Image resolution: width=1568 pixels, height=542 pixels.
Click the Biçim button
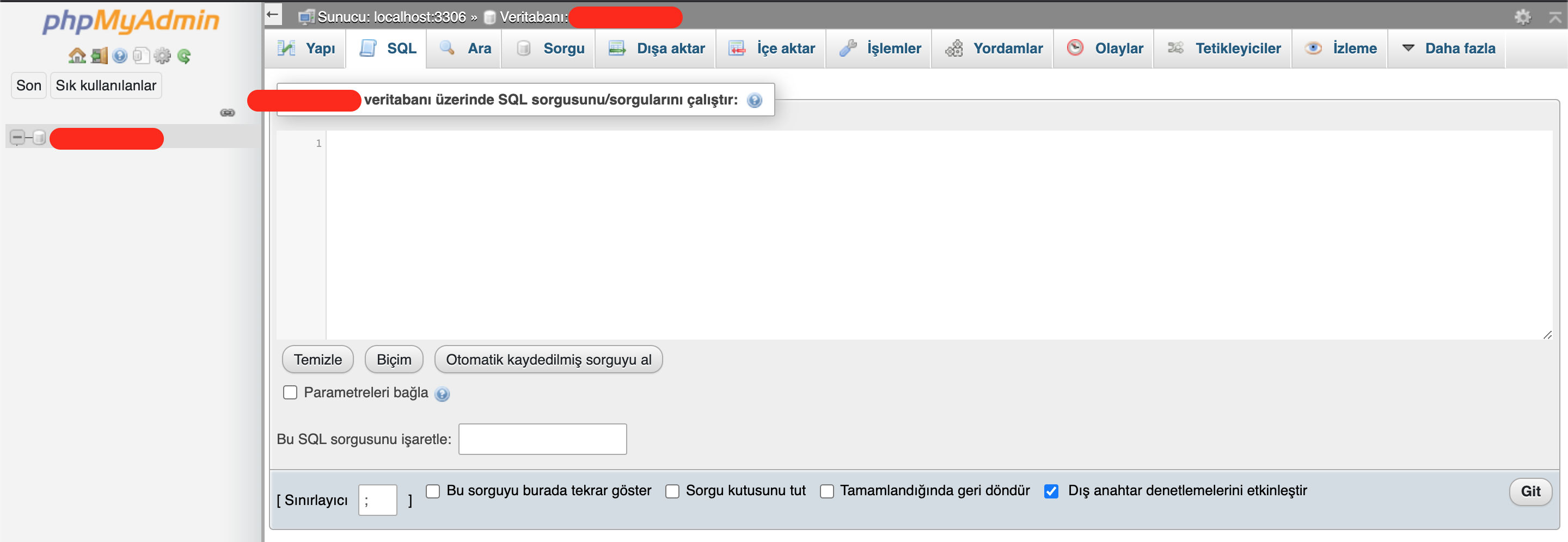click(394, 360)
